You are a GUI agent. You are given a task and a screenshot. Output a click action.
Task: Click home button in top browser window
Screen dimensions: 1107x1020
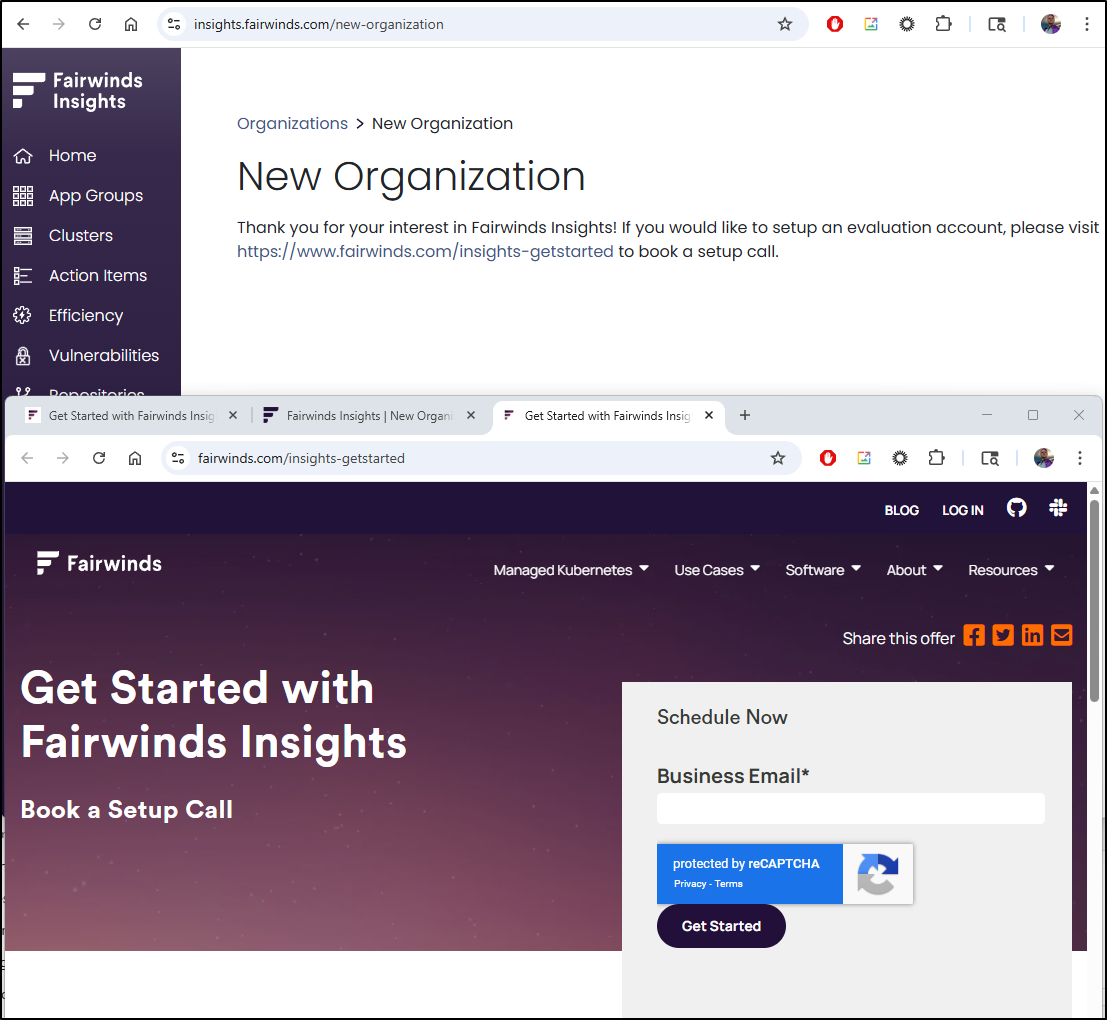pos(131,24)
